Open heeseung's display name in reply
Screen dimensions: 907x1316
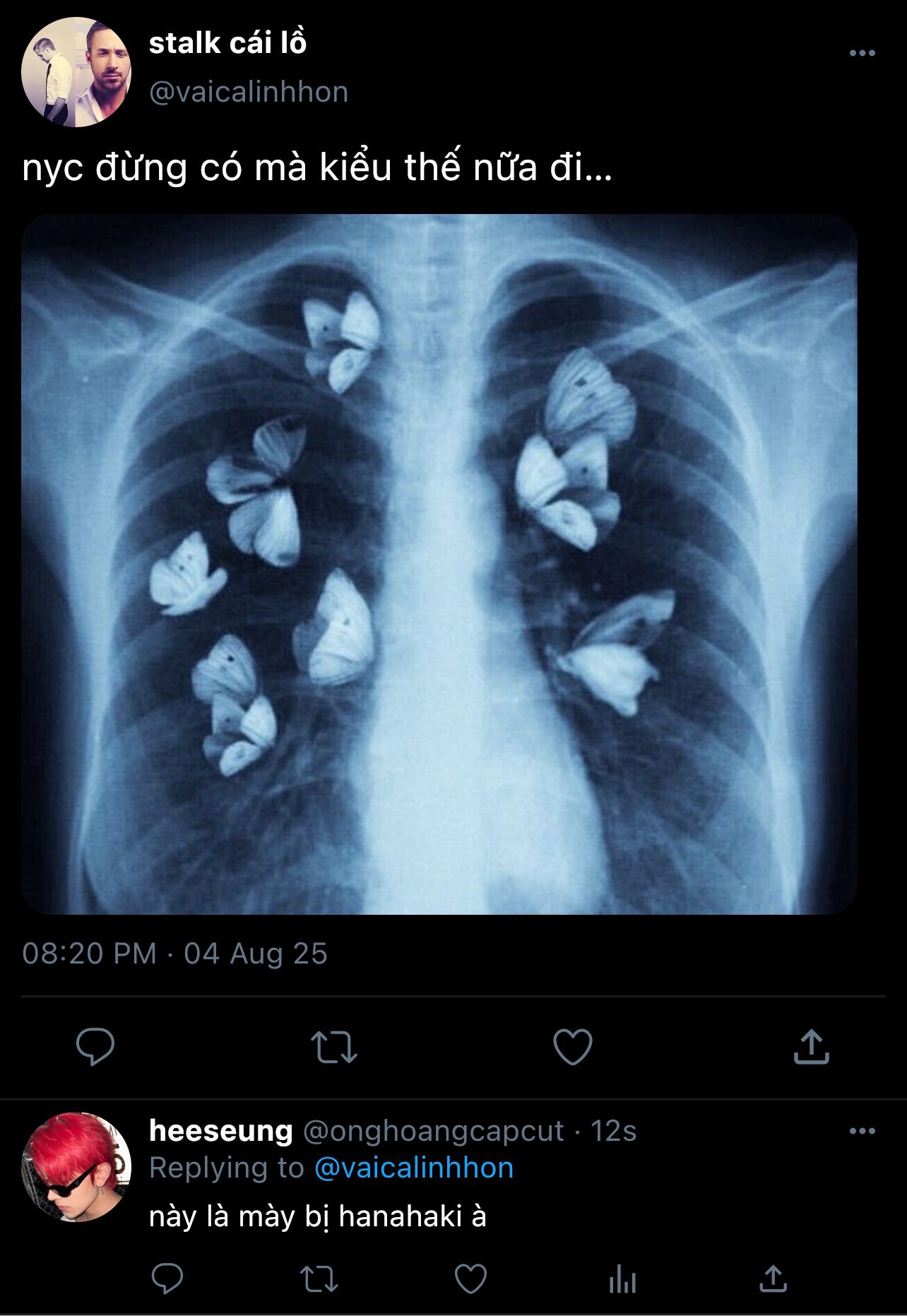click(220, 1131)
